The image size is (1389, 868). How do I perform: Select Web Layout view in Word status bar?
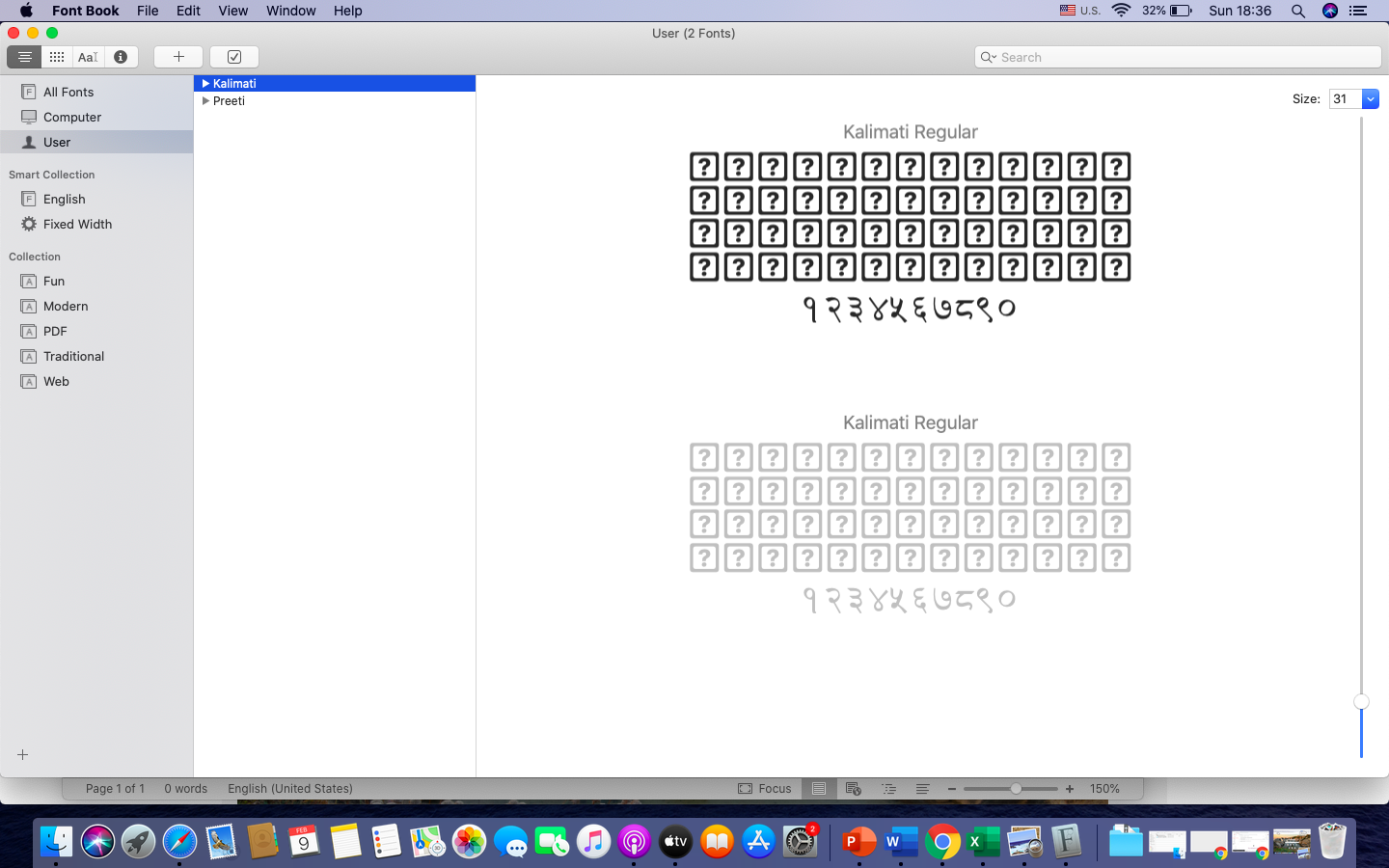pyautogui.click(x=854, y=789)
